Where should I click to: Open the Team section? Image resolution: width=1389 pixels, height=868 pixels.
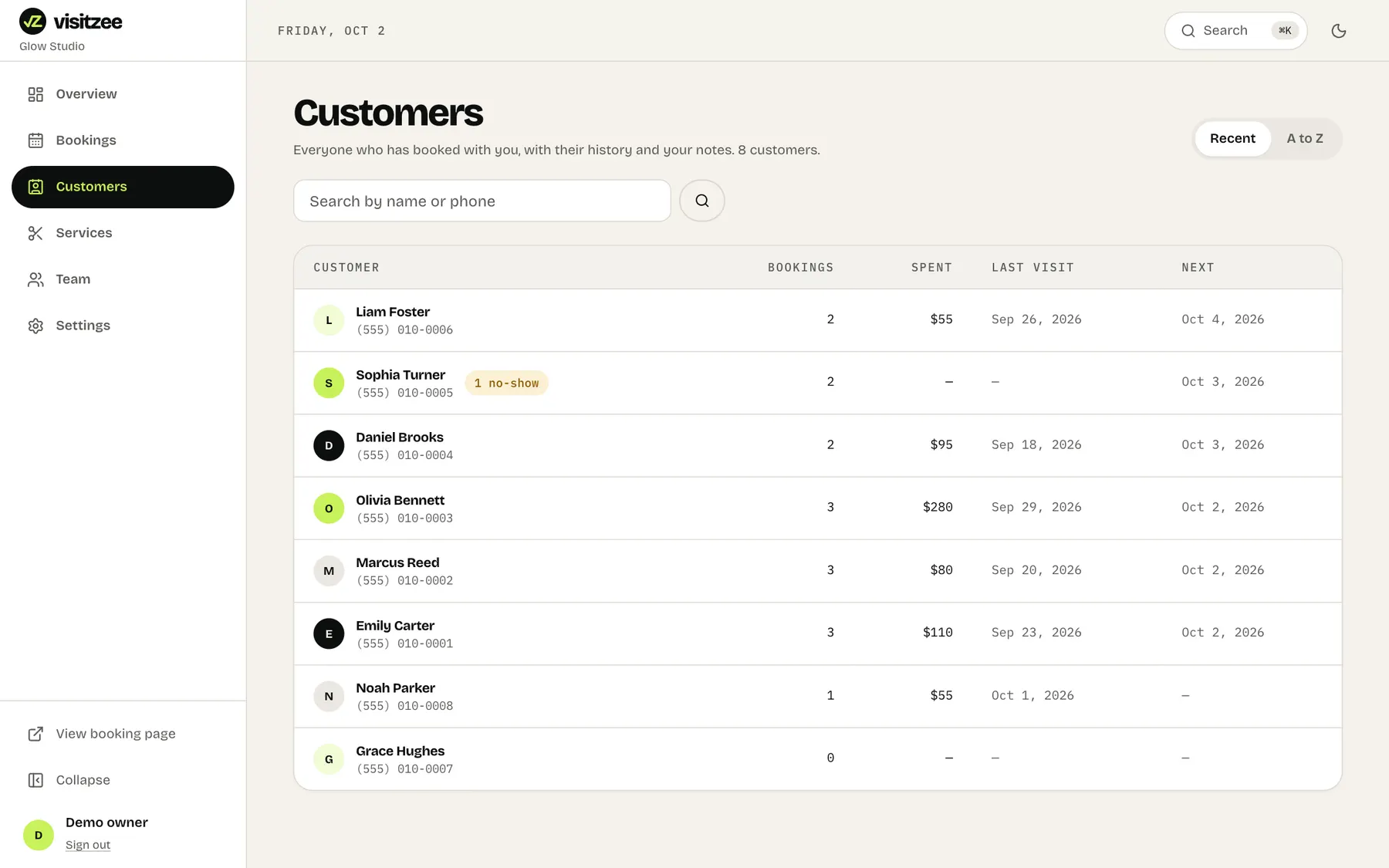coord(123,279)
